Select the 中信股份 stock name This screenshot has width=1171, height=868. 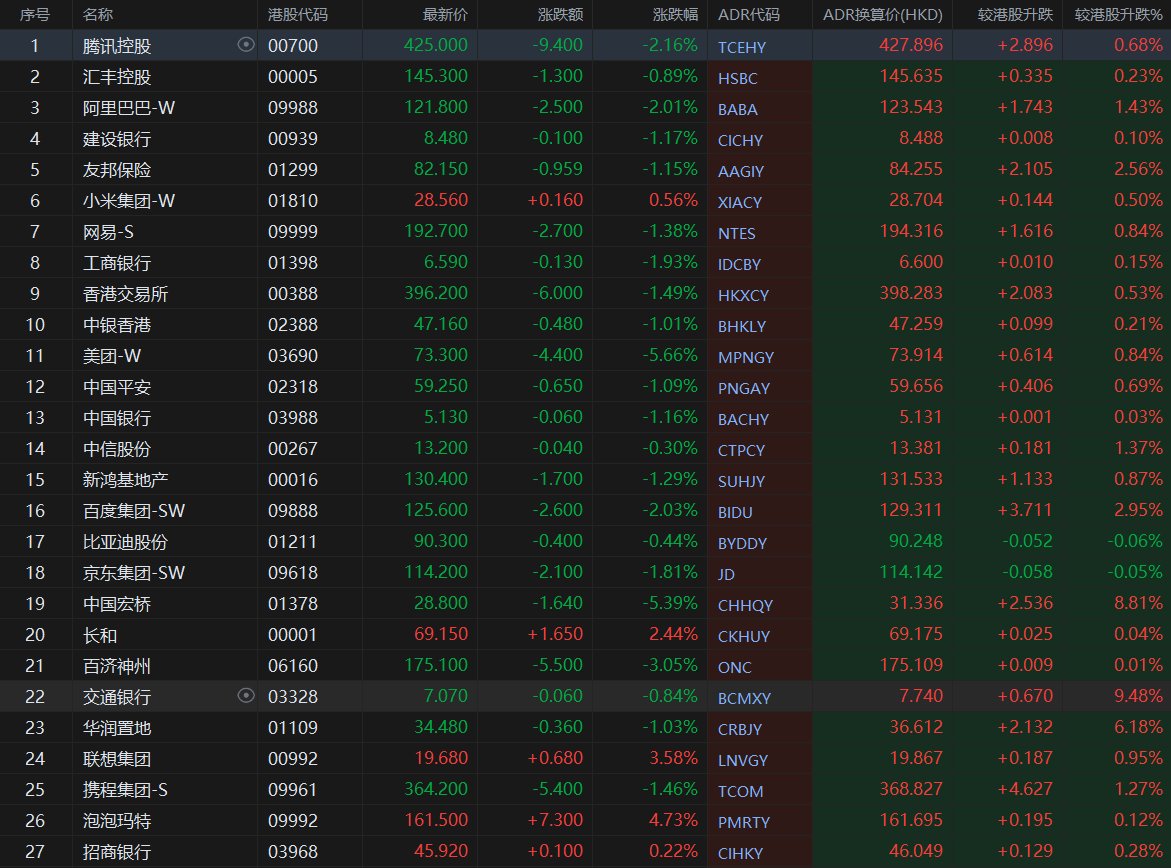(117, 449)
